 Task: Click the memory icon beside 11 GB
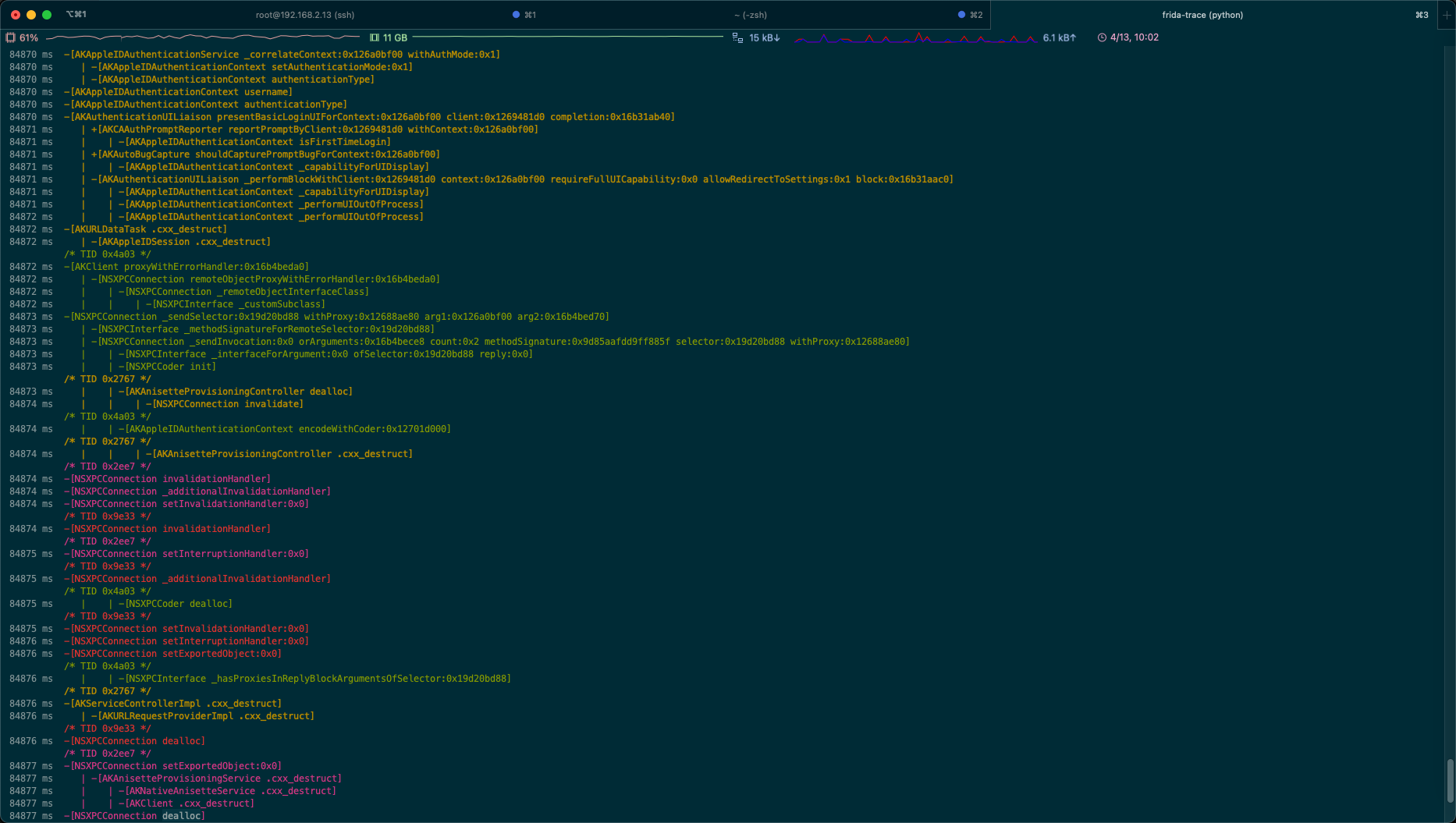coord(375,37)
